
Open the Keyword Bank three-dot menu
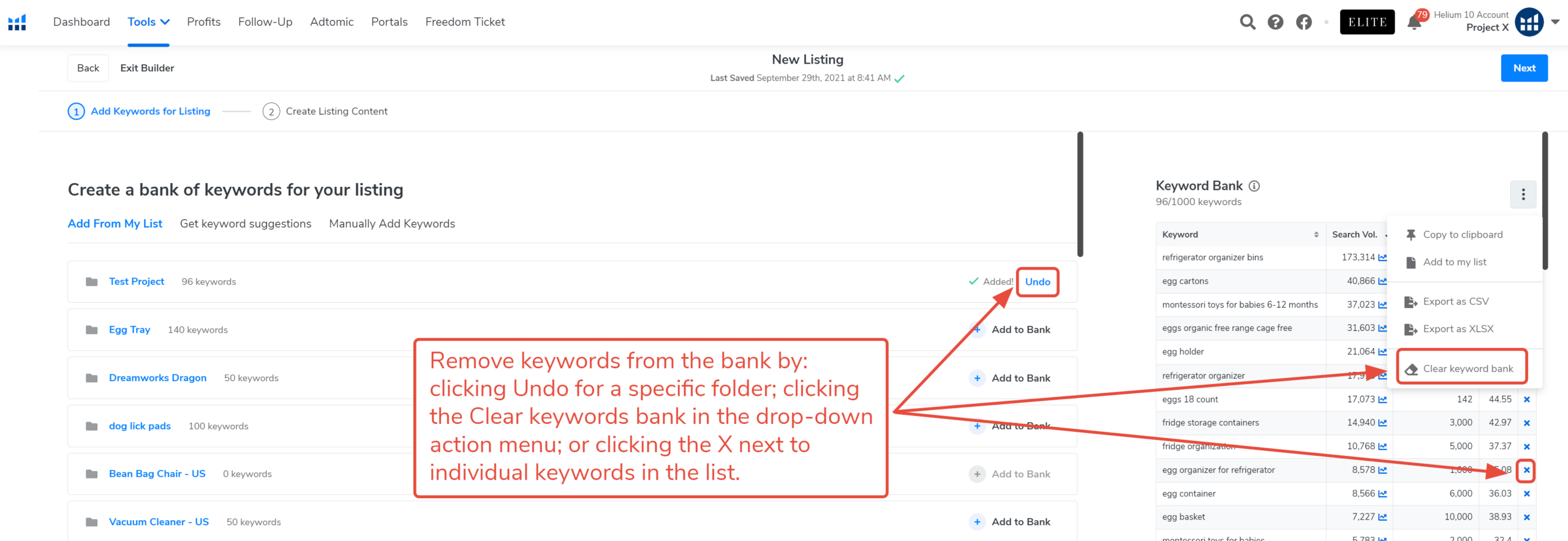tap(1523, 195)
